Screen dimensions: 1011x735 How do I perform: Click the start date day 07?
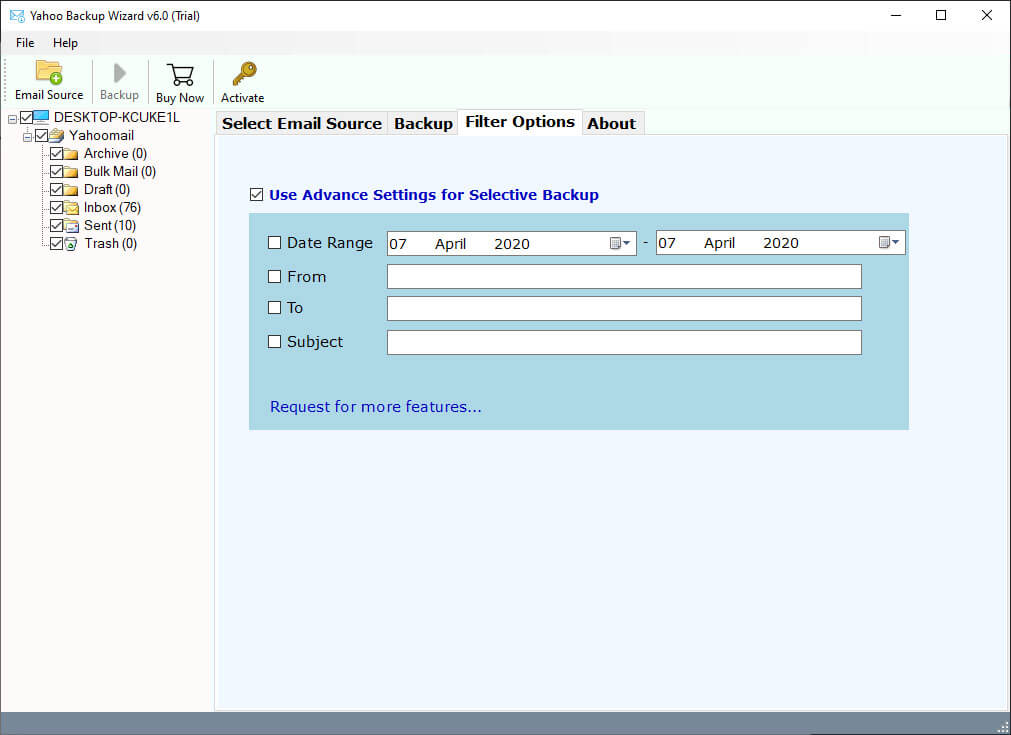pos(398,244)
